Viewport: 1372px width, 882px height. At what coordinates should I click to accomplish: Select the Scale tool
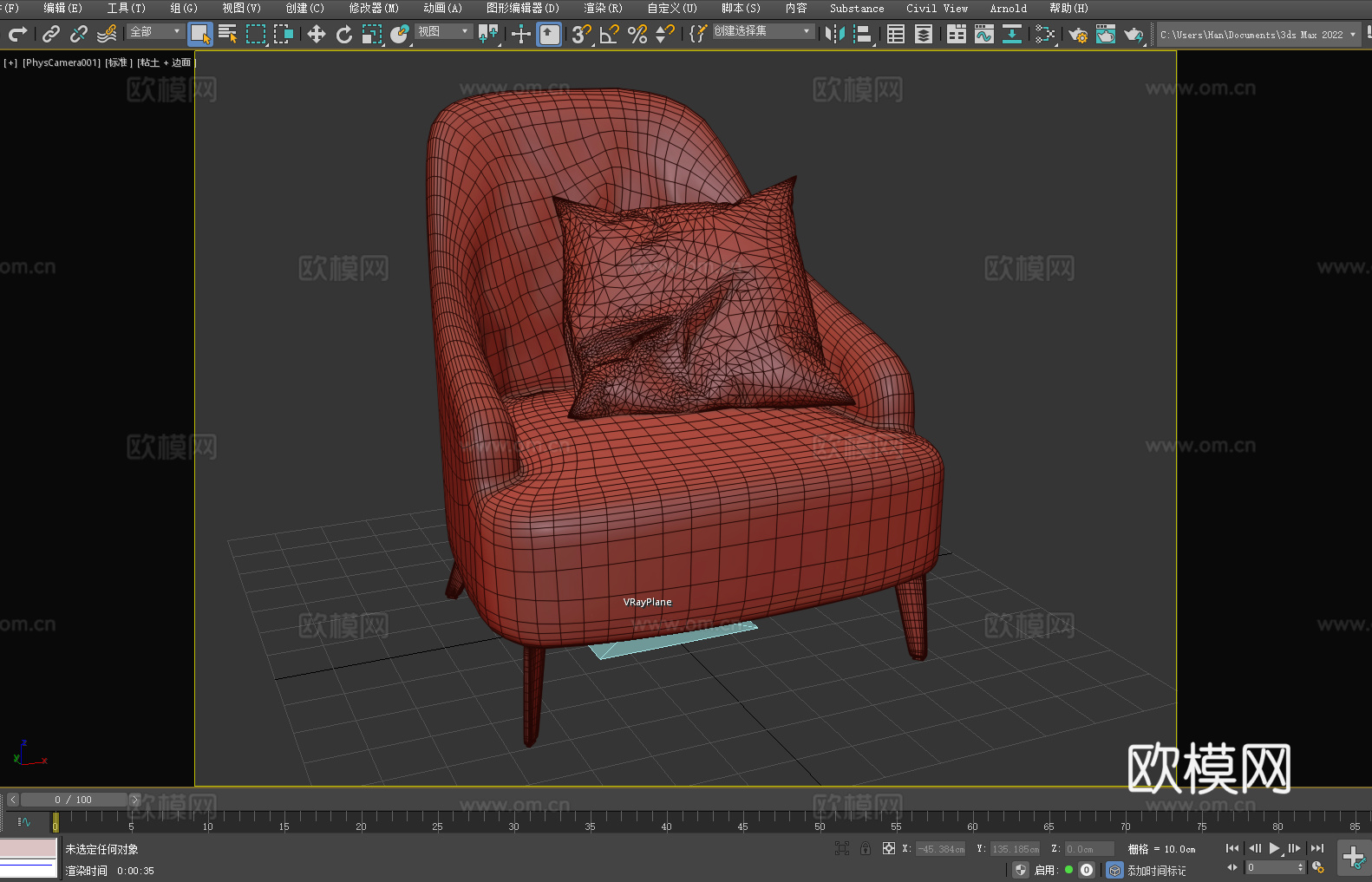372,34
